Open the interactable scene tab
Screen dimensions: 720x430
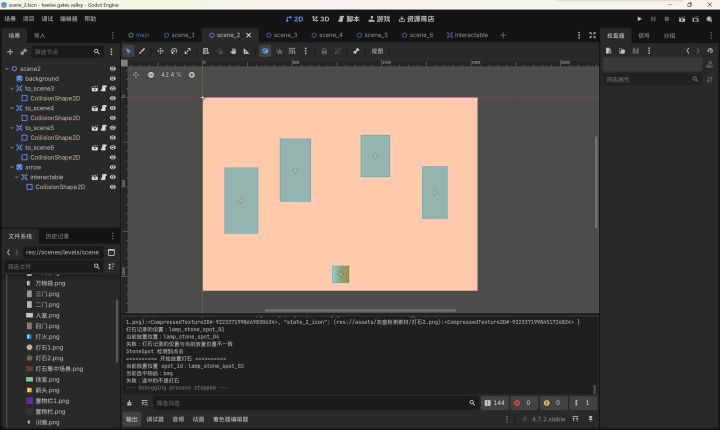click(467, 35)
